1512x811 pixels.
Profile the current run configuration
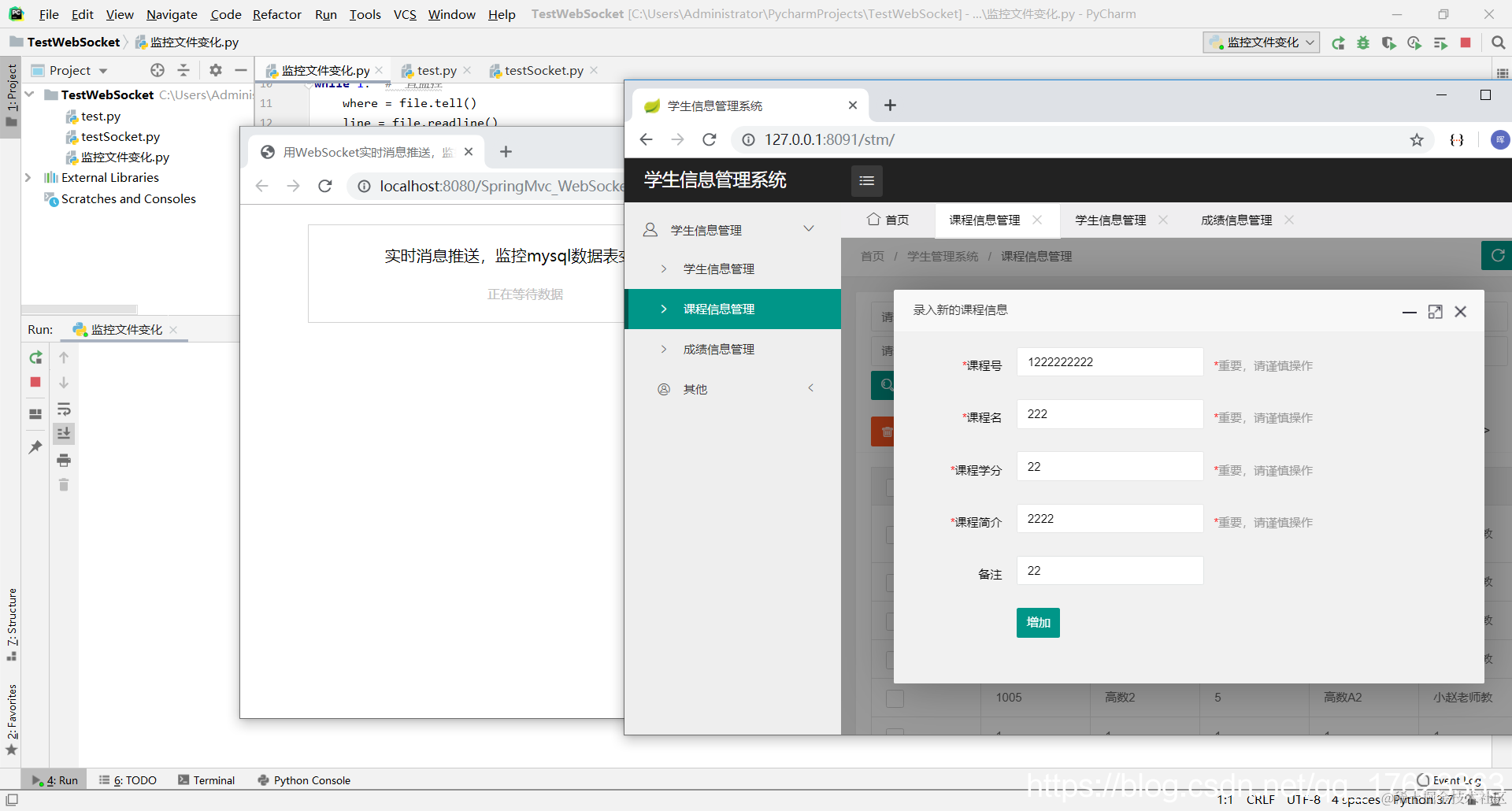pos(1414,43)
